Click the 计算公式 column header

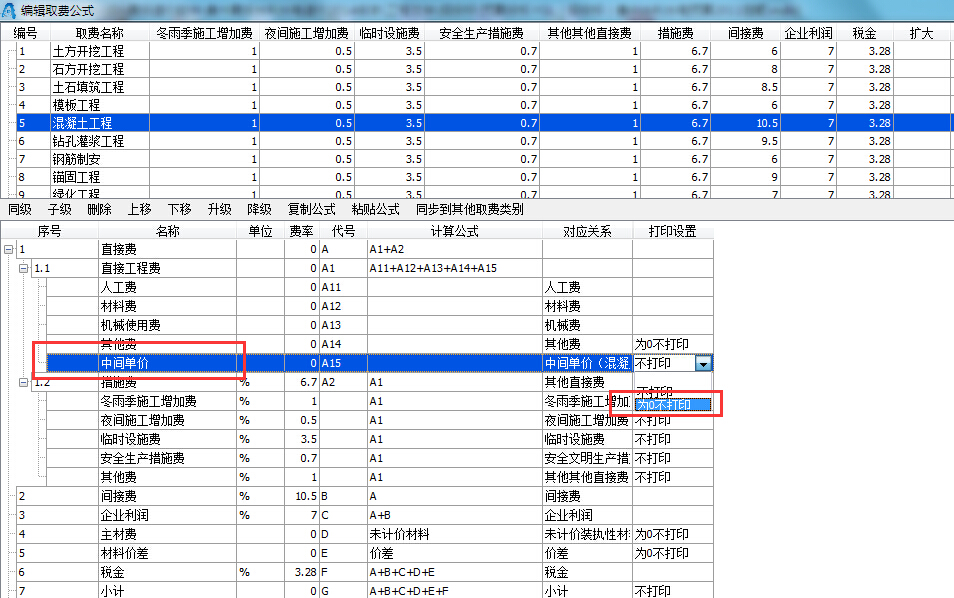tap(454, 231)
